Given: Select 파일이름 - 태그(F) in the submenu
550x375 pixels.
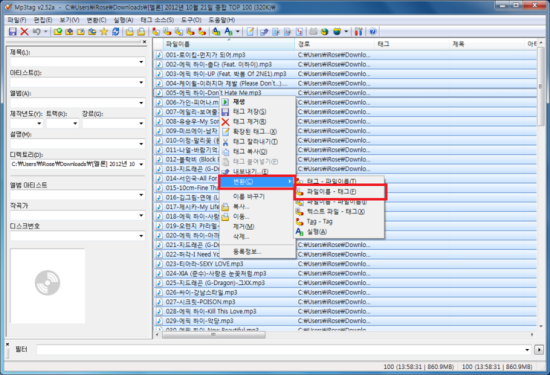Looking at the screenshot, I should pos(340,192).
